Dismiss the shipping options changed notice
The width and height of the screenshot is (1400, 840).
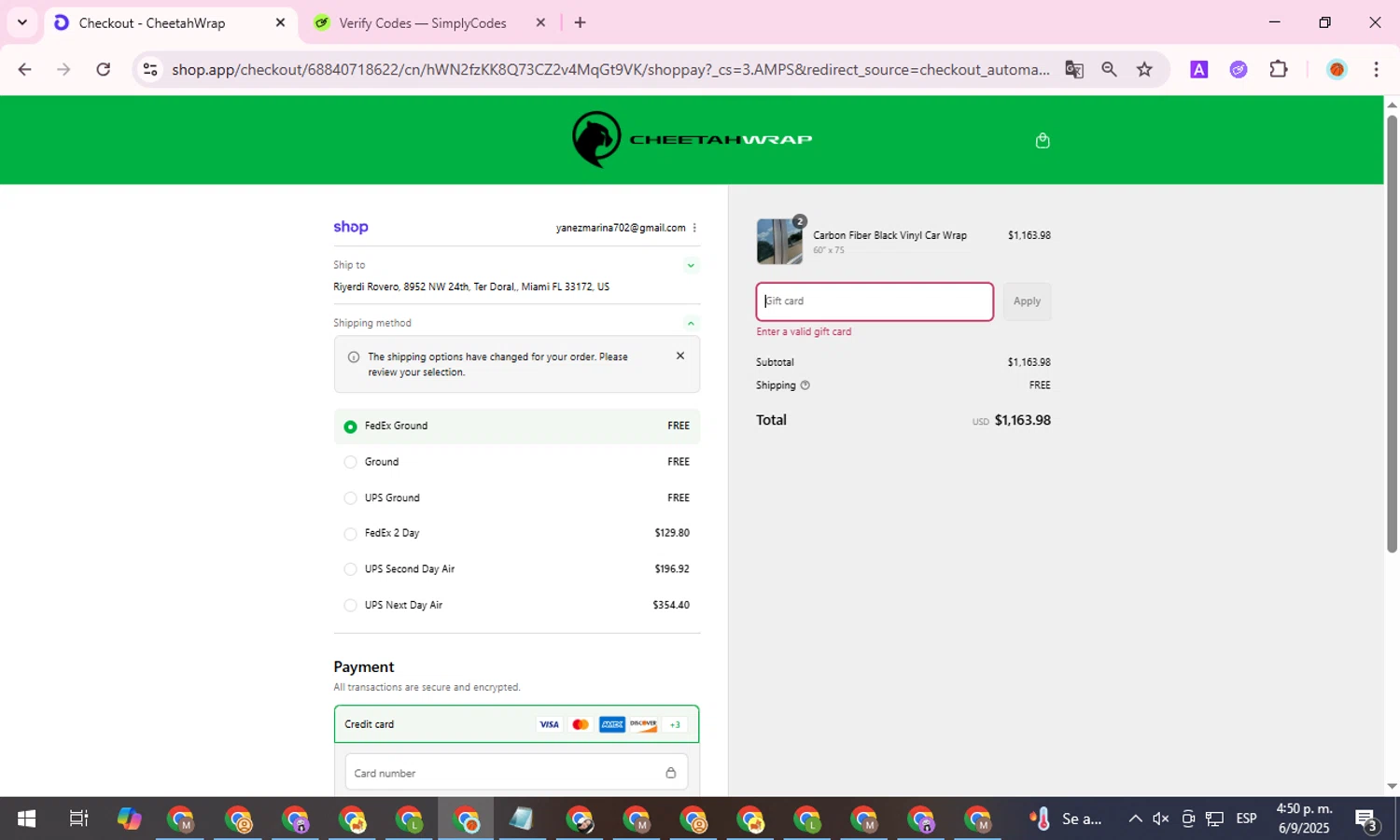[x=680, y=356]
